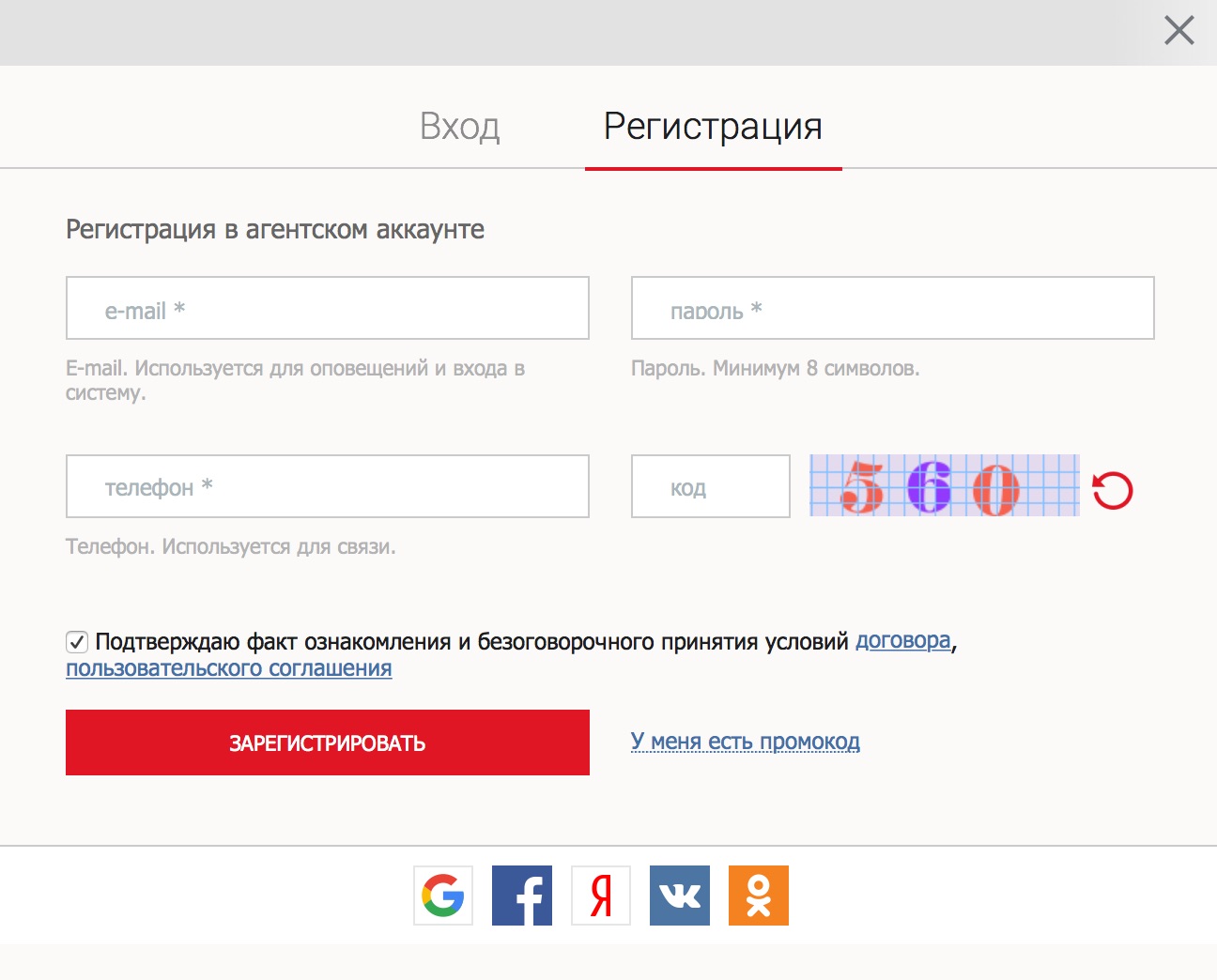Viewport: 1217px width, 980px height.
Task: Switch to the Вход tab
Action: click(x=459, y=126)
